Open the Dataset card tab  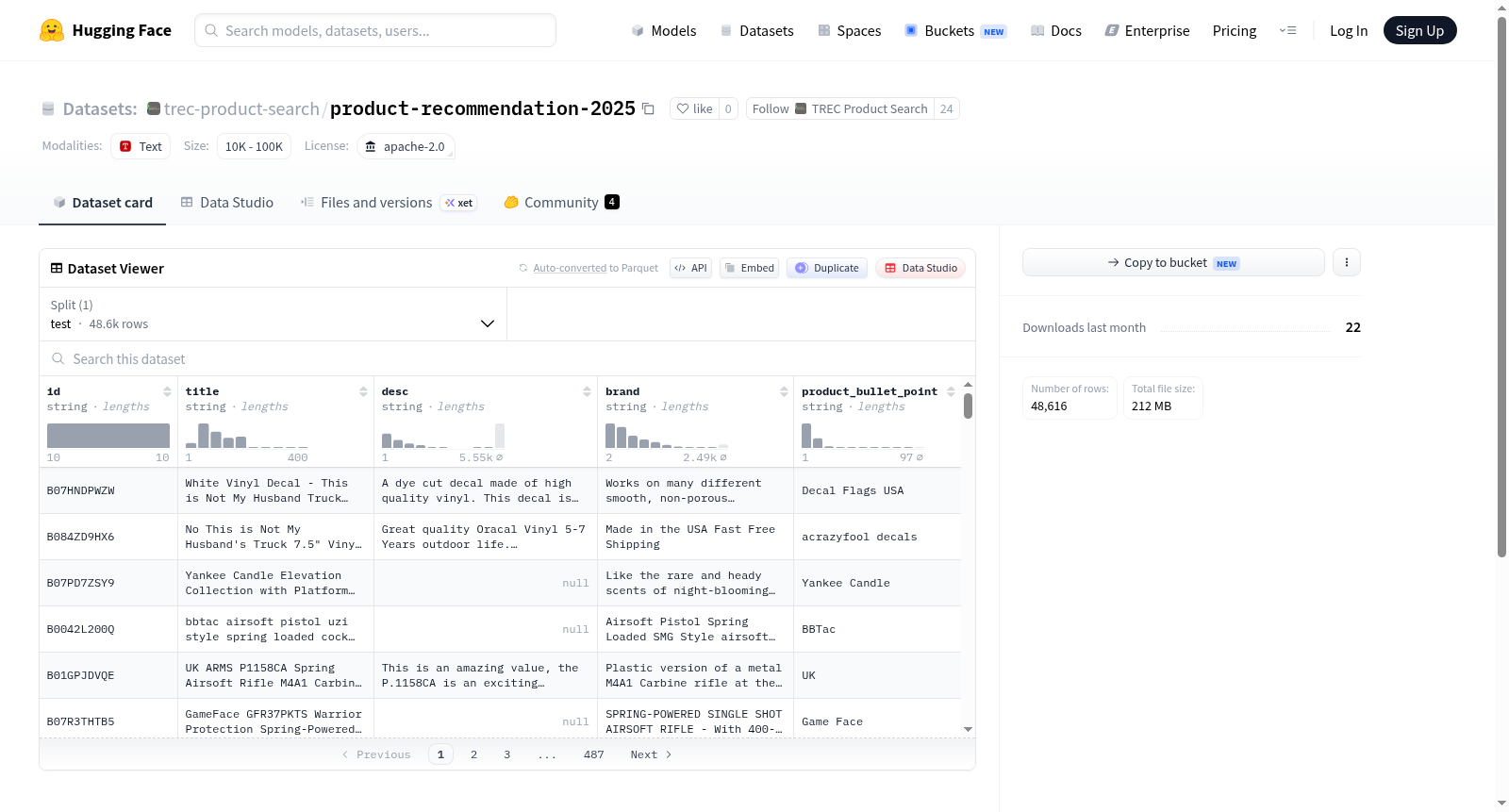tap(102, 203)
